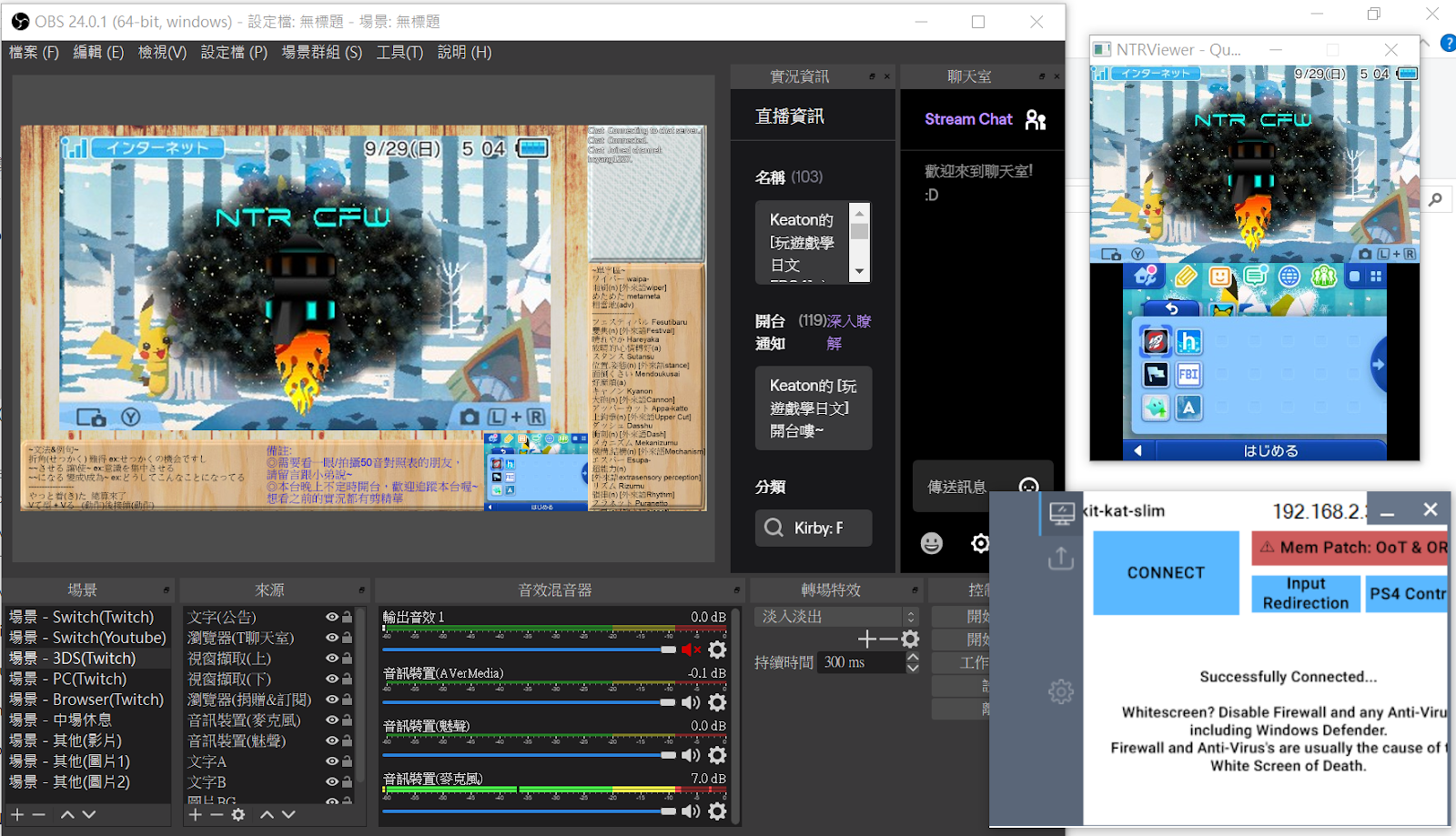Hide the 瀏覽器(T聊天室) source
The width and height of the screenshot is (1456, 836).
332,638
